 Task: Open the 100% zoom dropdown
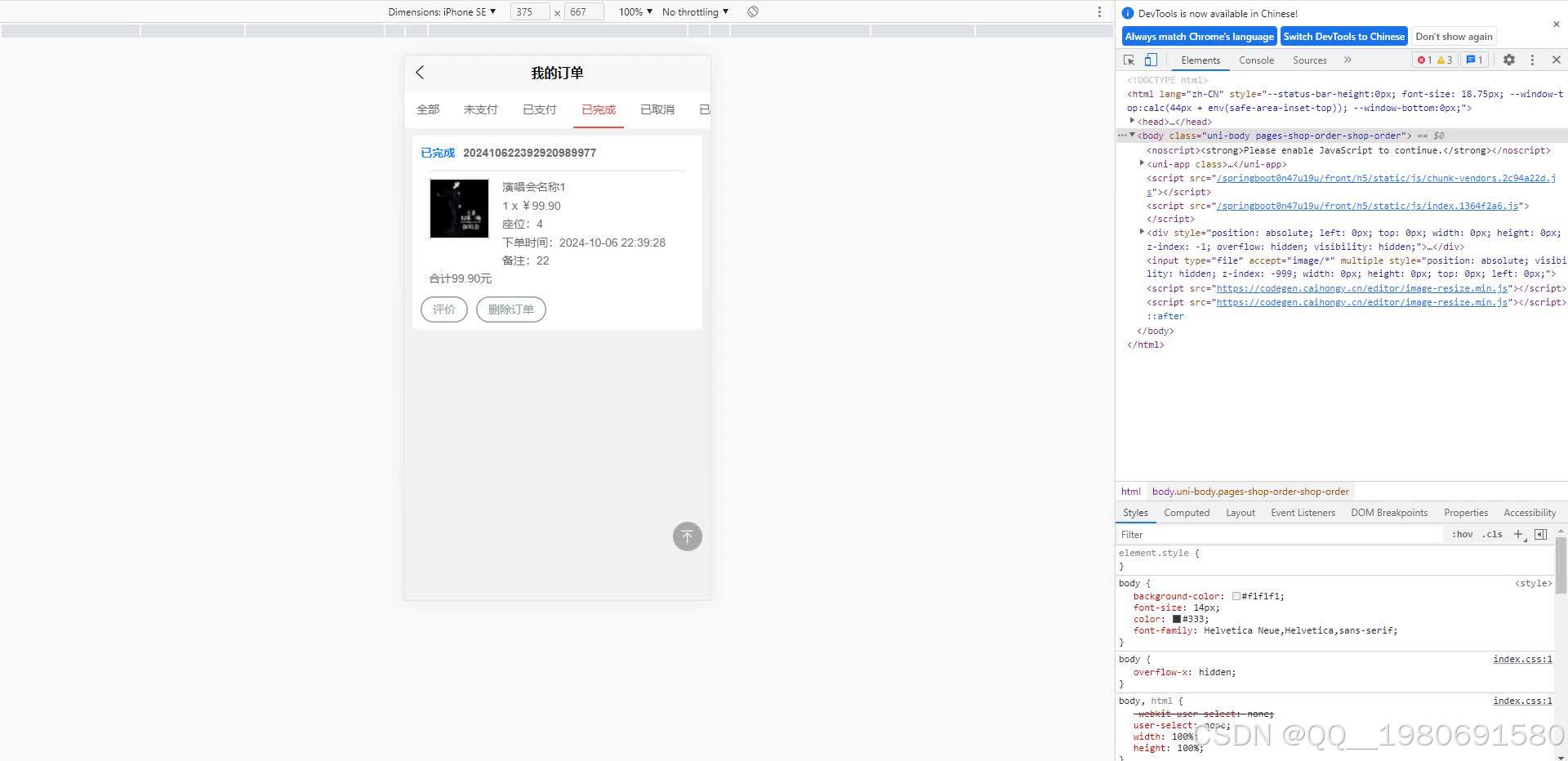pos(635,11)
